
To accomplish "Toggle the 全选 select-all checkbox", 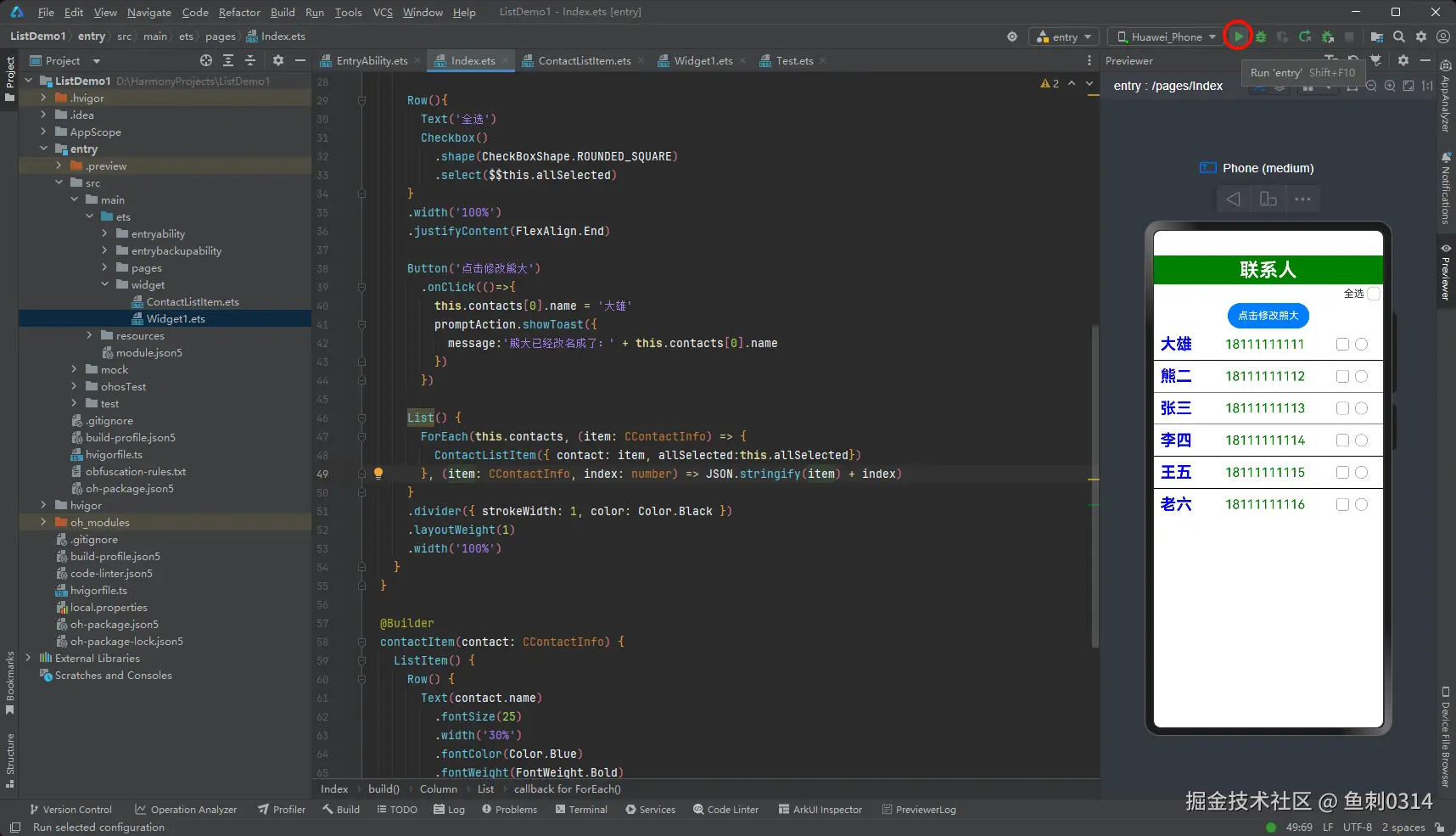I will pos(1374,294).
